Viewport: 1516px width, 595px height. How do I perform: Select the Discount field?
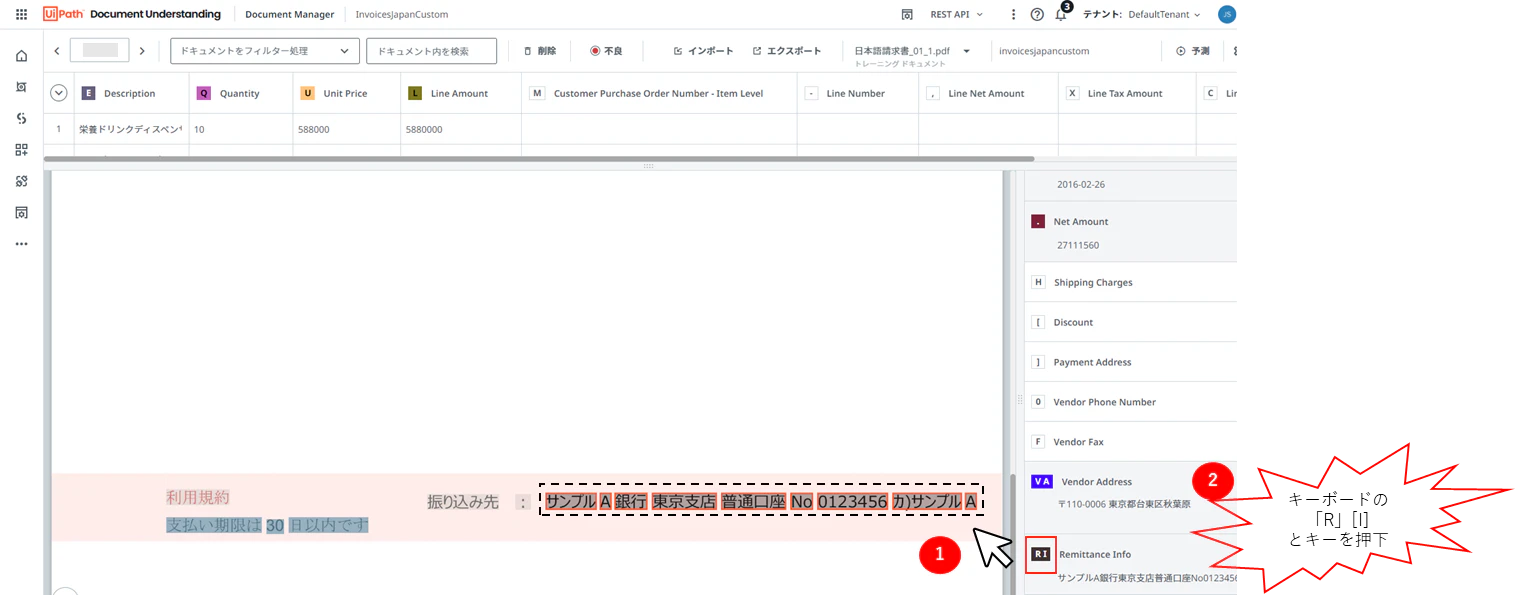point(1130,322)
